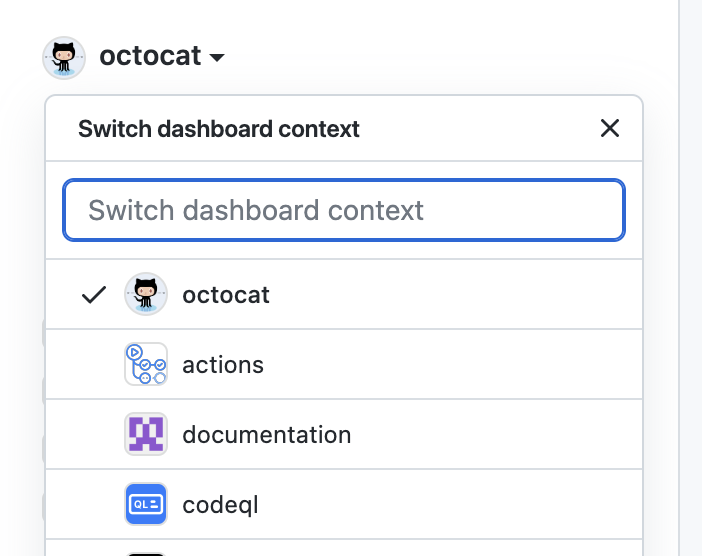Click the blue codeql QL icon
Screen dimensions: 702x556
coord(145,505)
